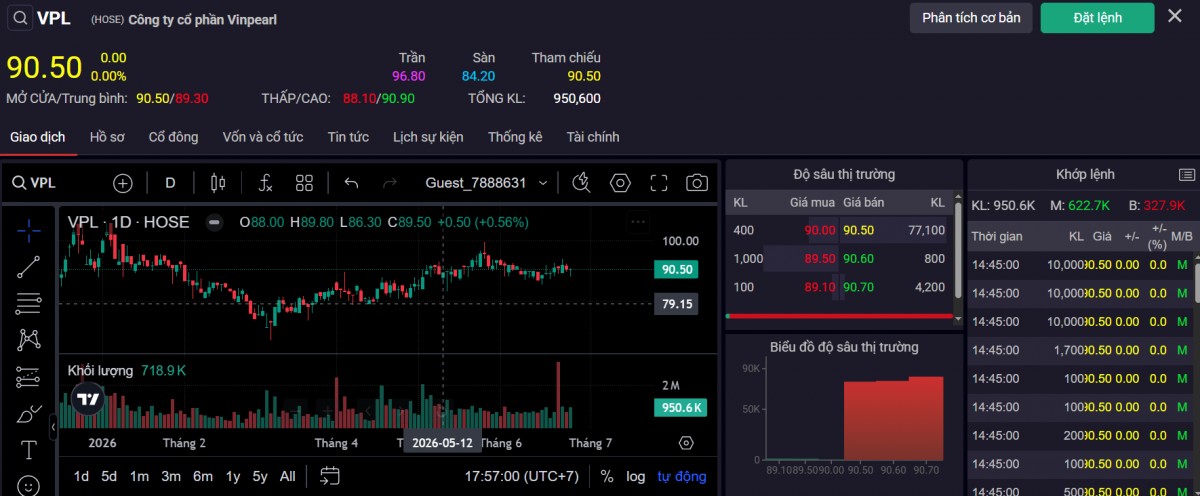Switch to the Lịch sự kiện tab
1200x496 pixels.
click(x=428, y=137)
